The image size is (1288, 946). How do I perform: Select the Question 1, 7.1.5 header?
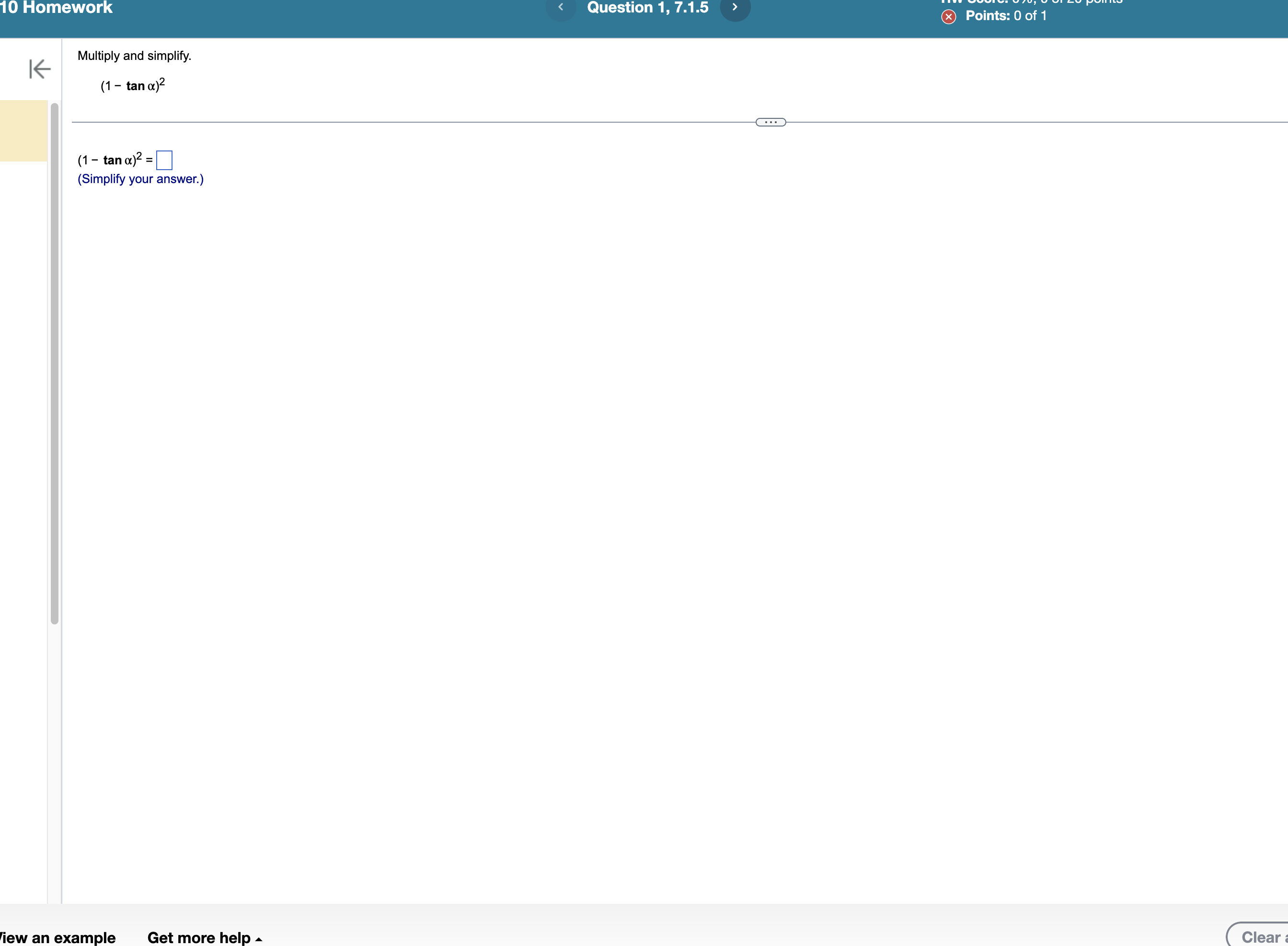[648, 8]
